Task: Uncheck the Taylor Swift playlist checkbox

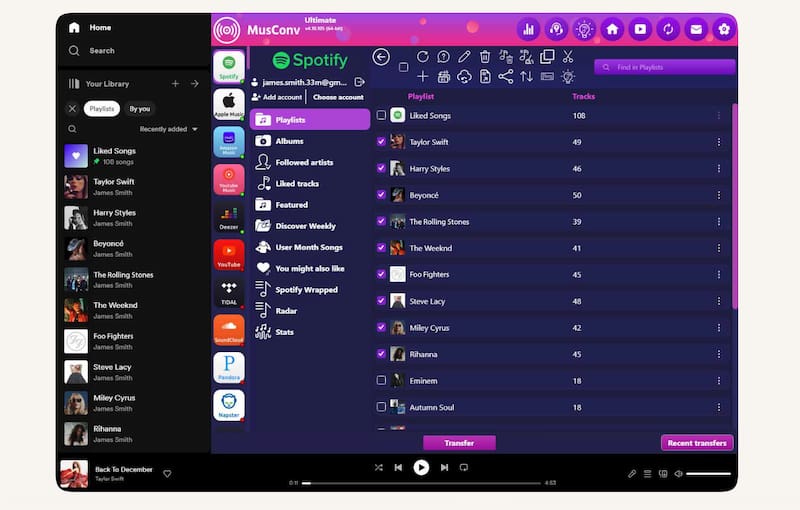Action: (x=381, y=142)
